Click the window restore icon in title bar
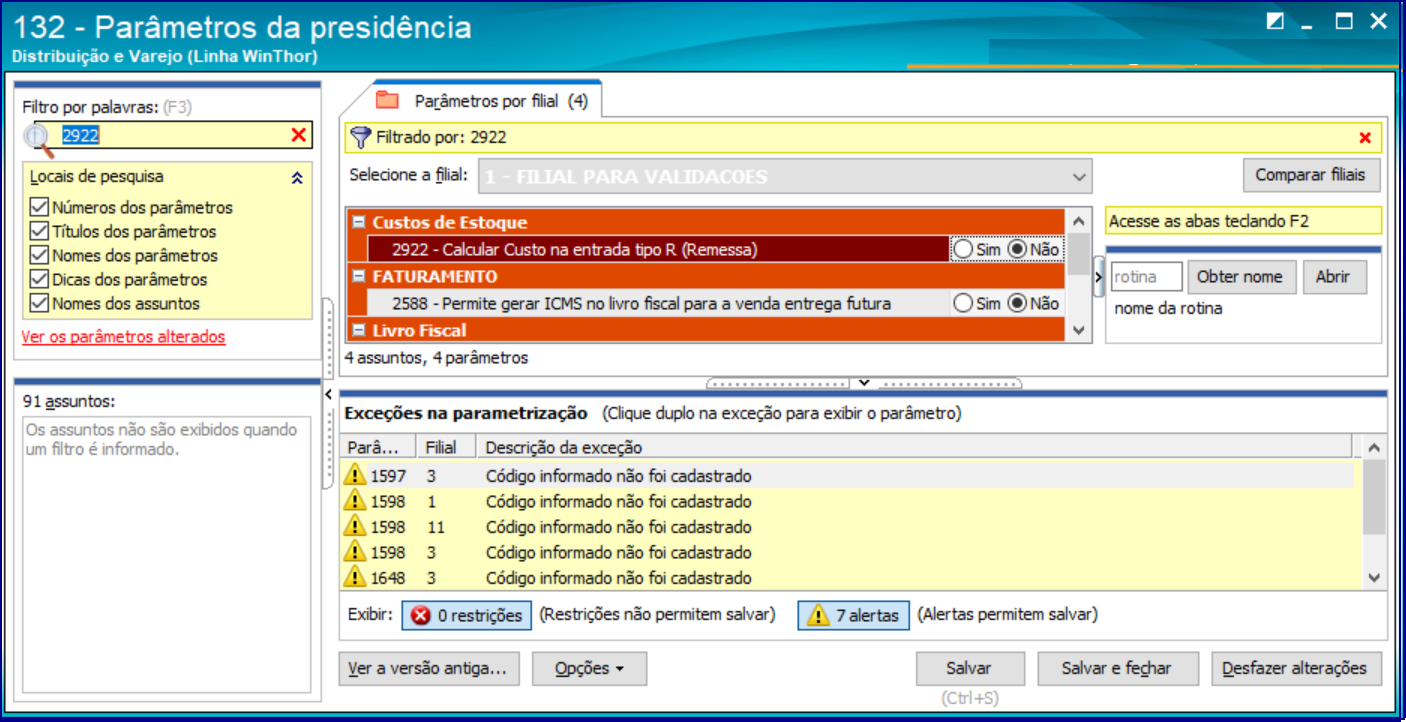This screenshot has width=1406, height=722. coord(1275,22)
